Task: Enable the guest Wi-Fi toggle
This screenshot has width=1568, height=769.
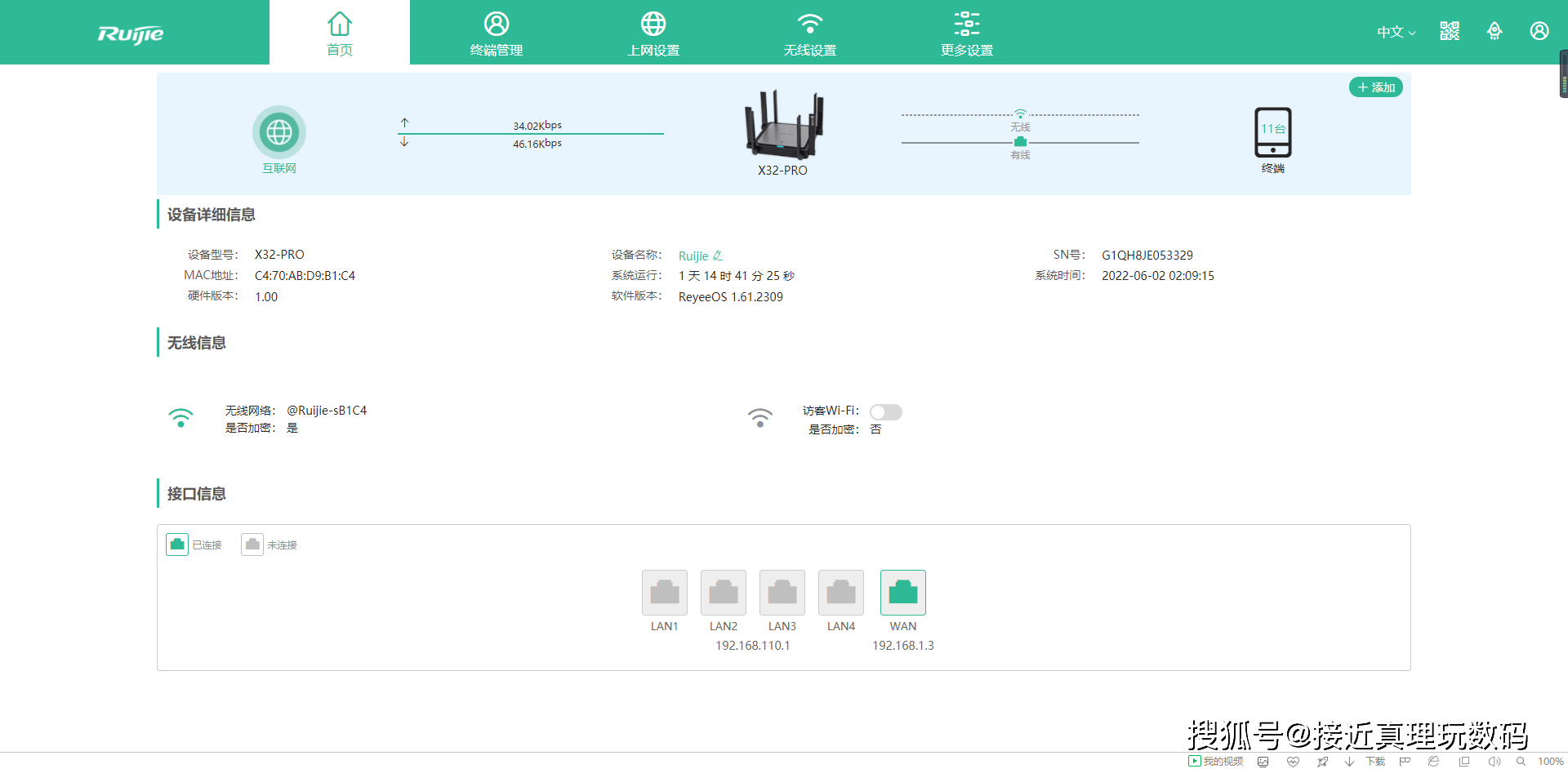Action: tap(885, 412)
